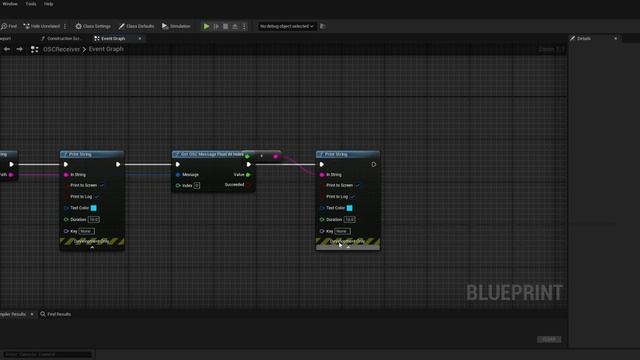
Task: Click second Print String Duration field
Action: pyautogui.click(x=349, y=220)
